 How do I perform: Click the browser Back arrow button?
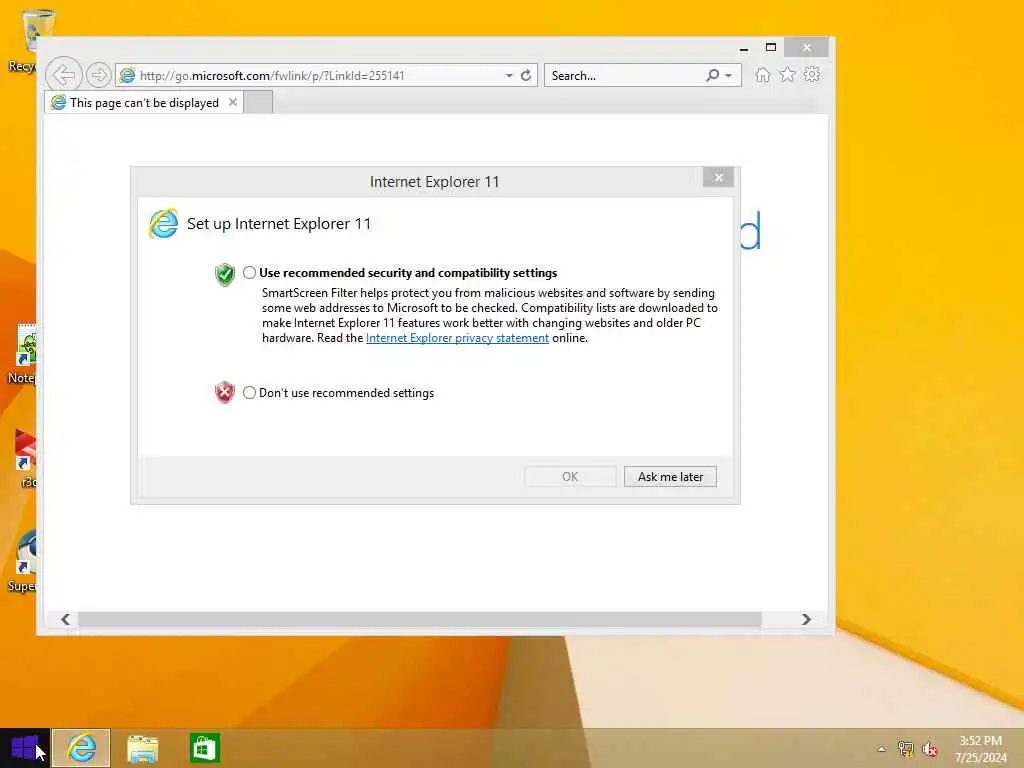[x=64, y=75]
